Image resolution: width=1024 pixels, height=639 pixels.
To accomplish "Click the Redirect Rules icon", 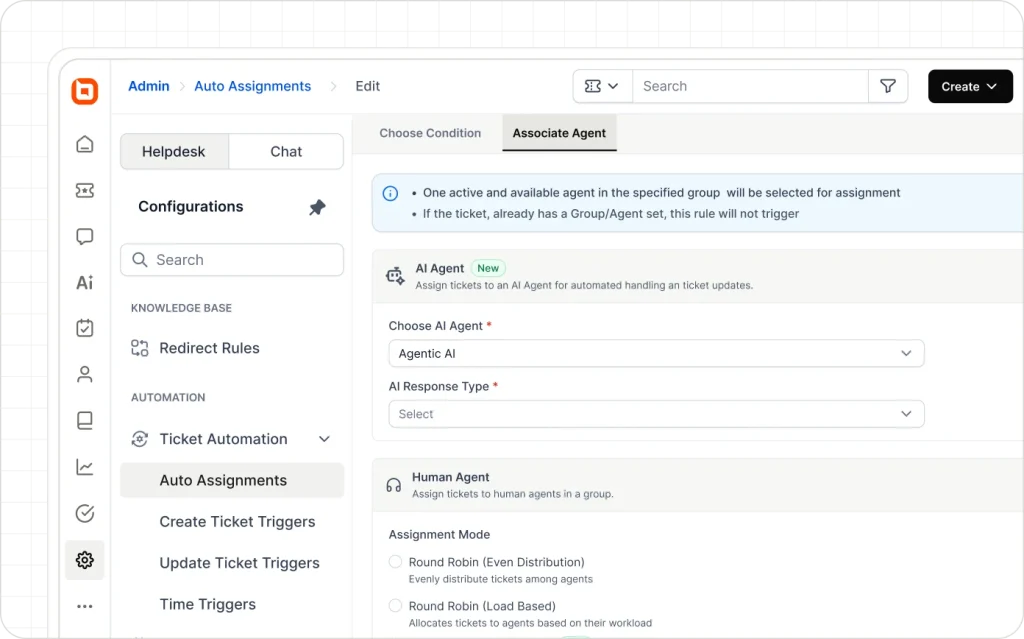I will [140, 348].
